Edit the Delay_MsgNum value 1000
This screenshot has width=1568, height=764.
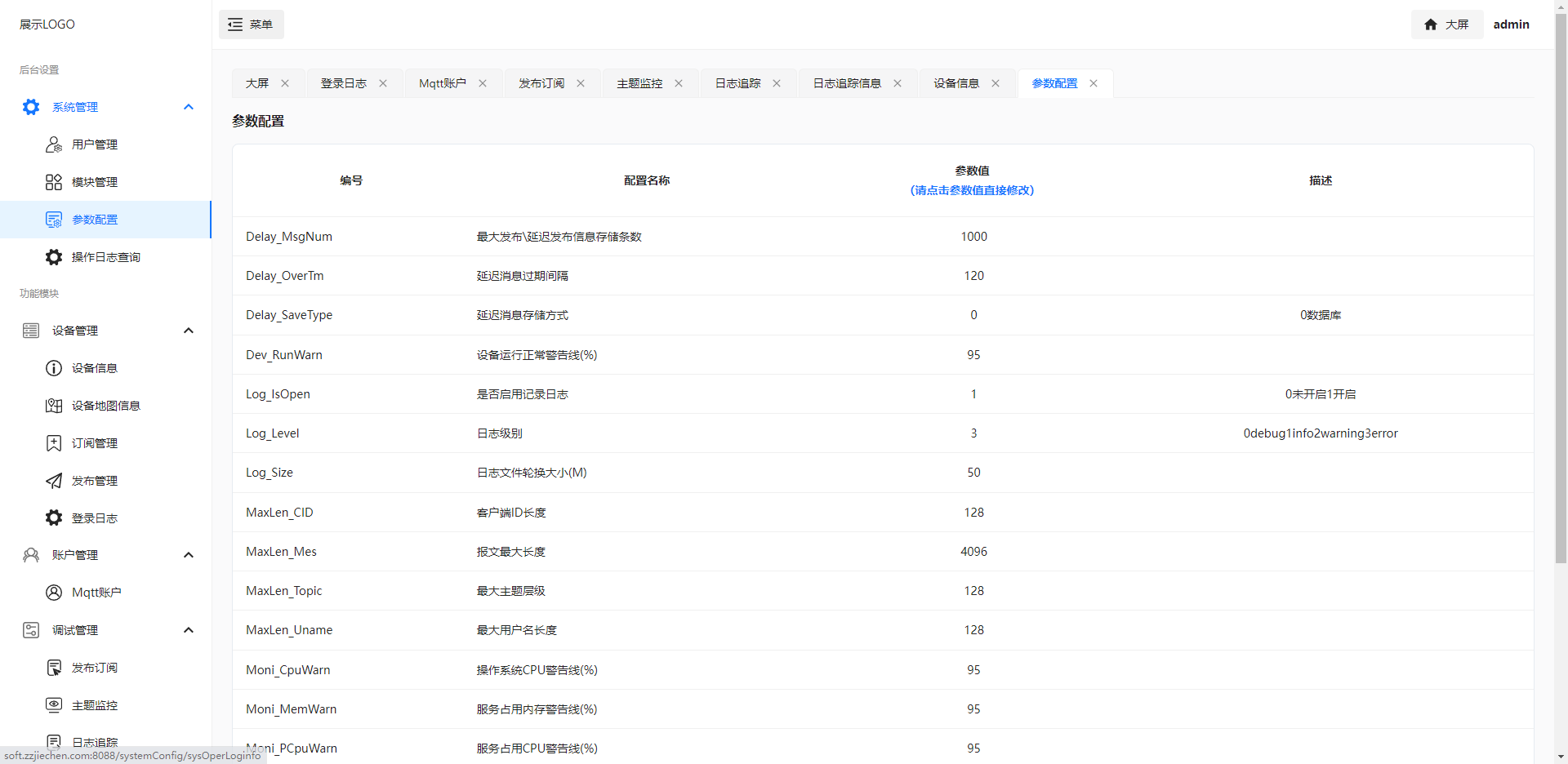click(x=973, y=237)
